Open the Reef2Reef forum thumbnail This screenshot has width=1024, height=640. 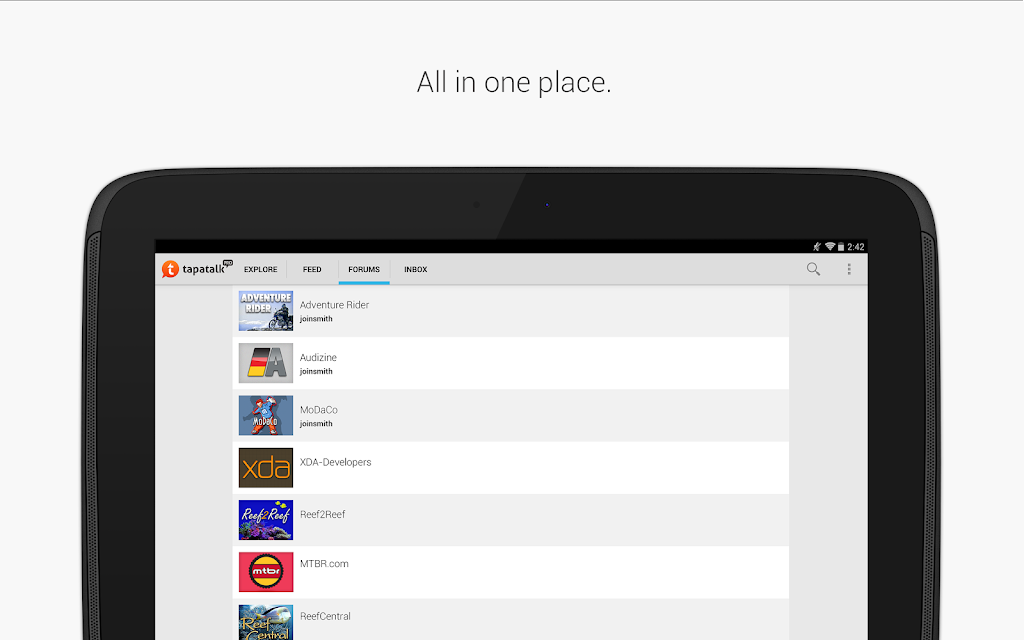[x=266, y=520]
